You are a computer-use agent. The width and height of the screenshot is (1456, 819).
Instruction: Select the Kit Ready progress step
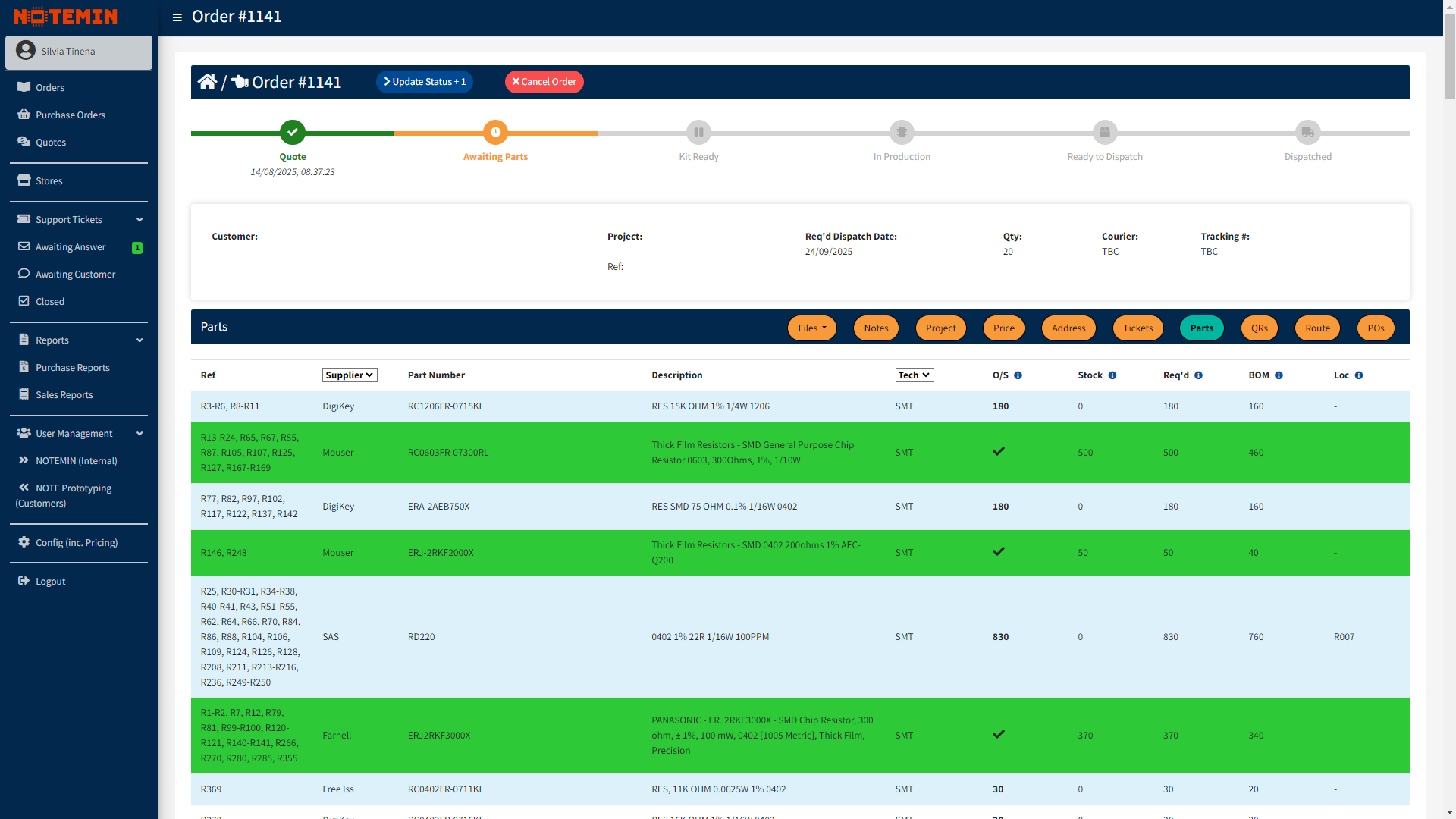(x=698, y=132)
